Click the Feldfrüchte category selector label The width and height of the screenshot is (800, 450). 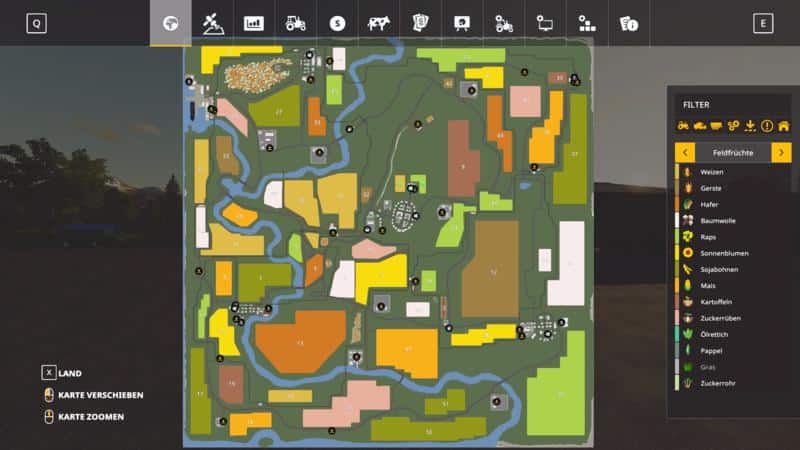[733, 152]
